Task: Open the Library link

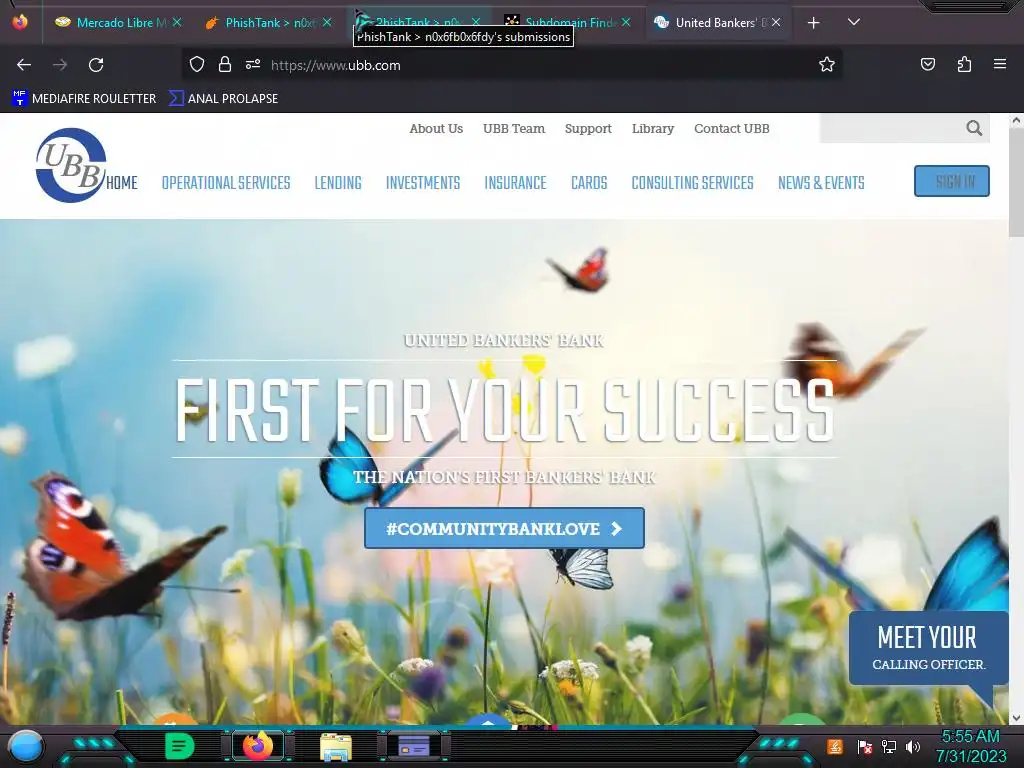Action: (653, 129)
